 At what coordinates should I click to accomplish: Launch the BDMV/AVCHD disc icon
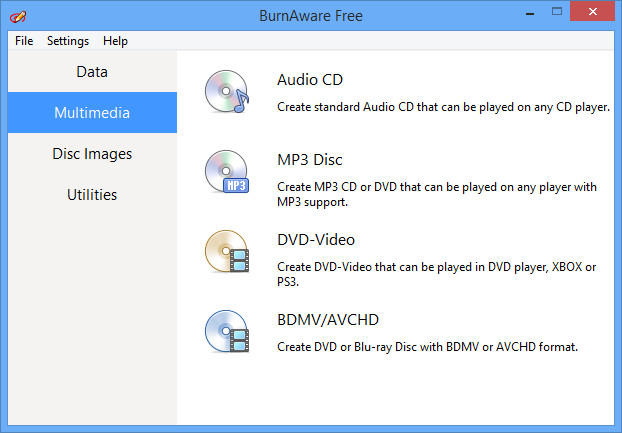pyautogui.click(x=227, y=331)
